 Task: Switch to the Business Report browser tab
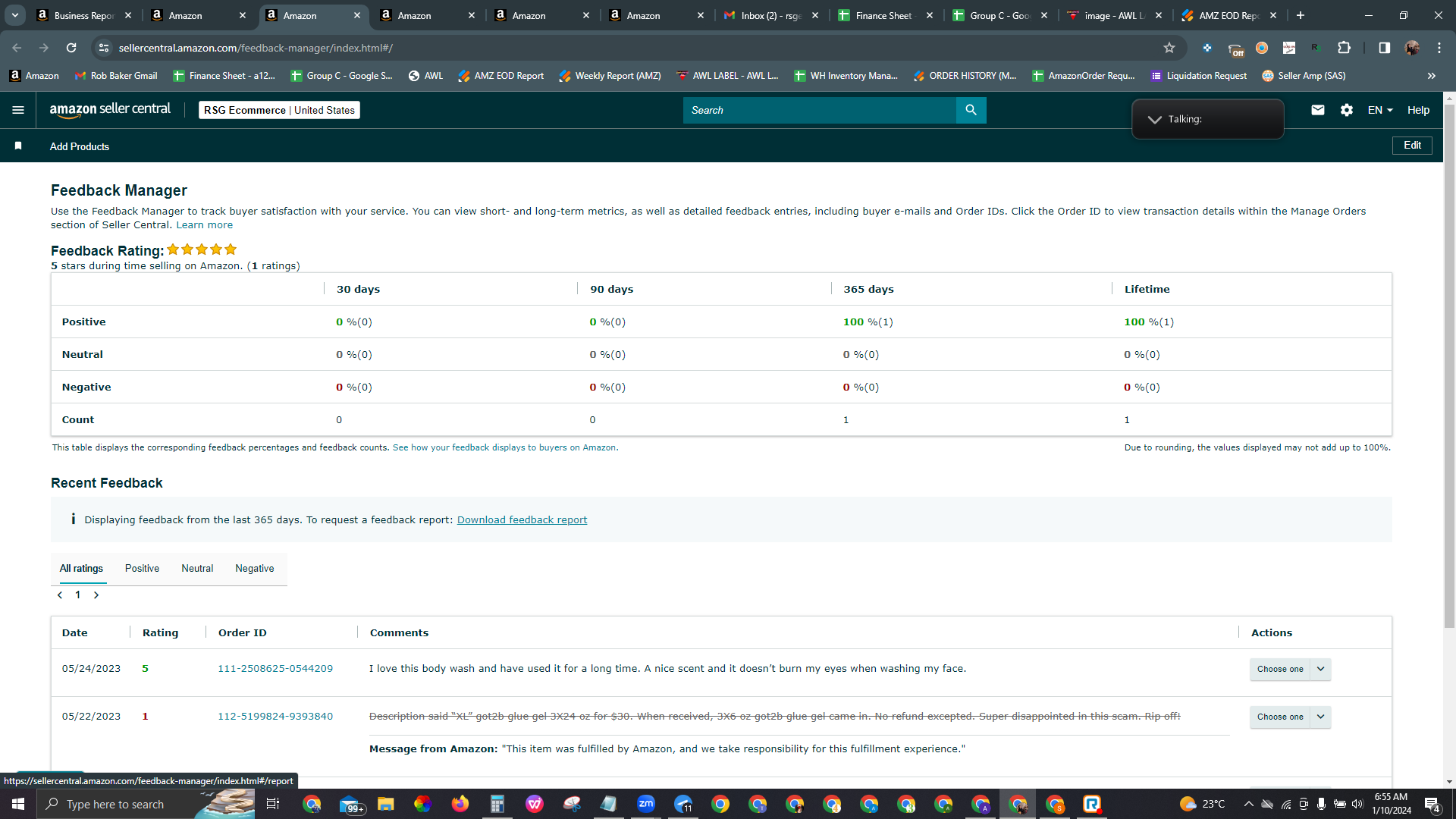pos(83,15)
